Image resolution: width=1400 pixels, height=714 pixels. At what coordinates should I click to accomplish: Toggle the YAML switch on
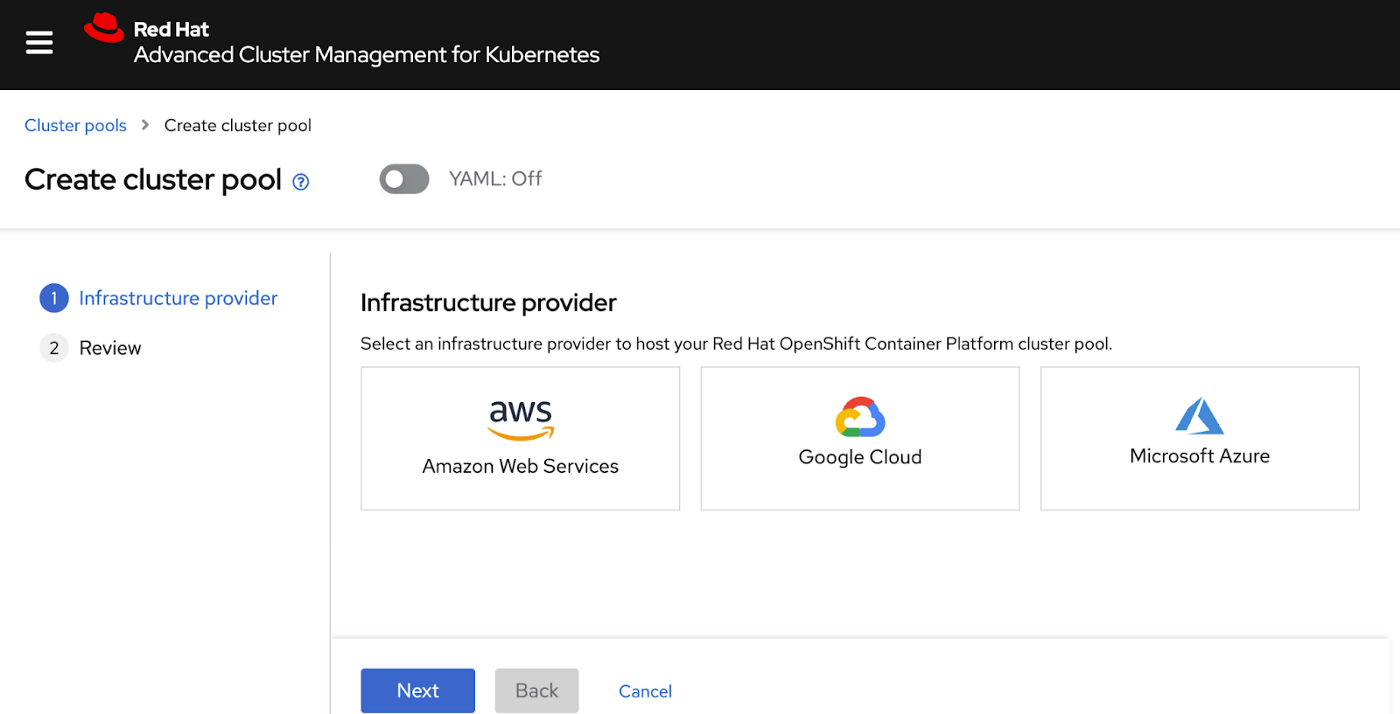404,179
